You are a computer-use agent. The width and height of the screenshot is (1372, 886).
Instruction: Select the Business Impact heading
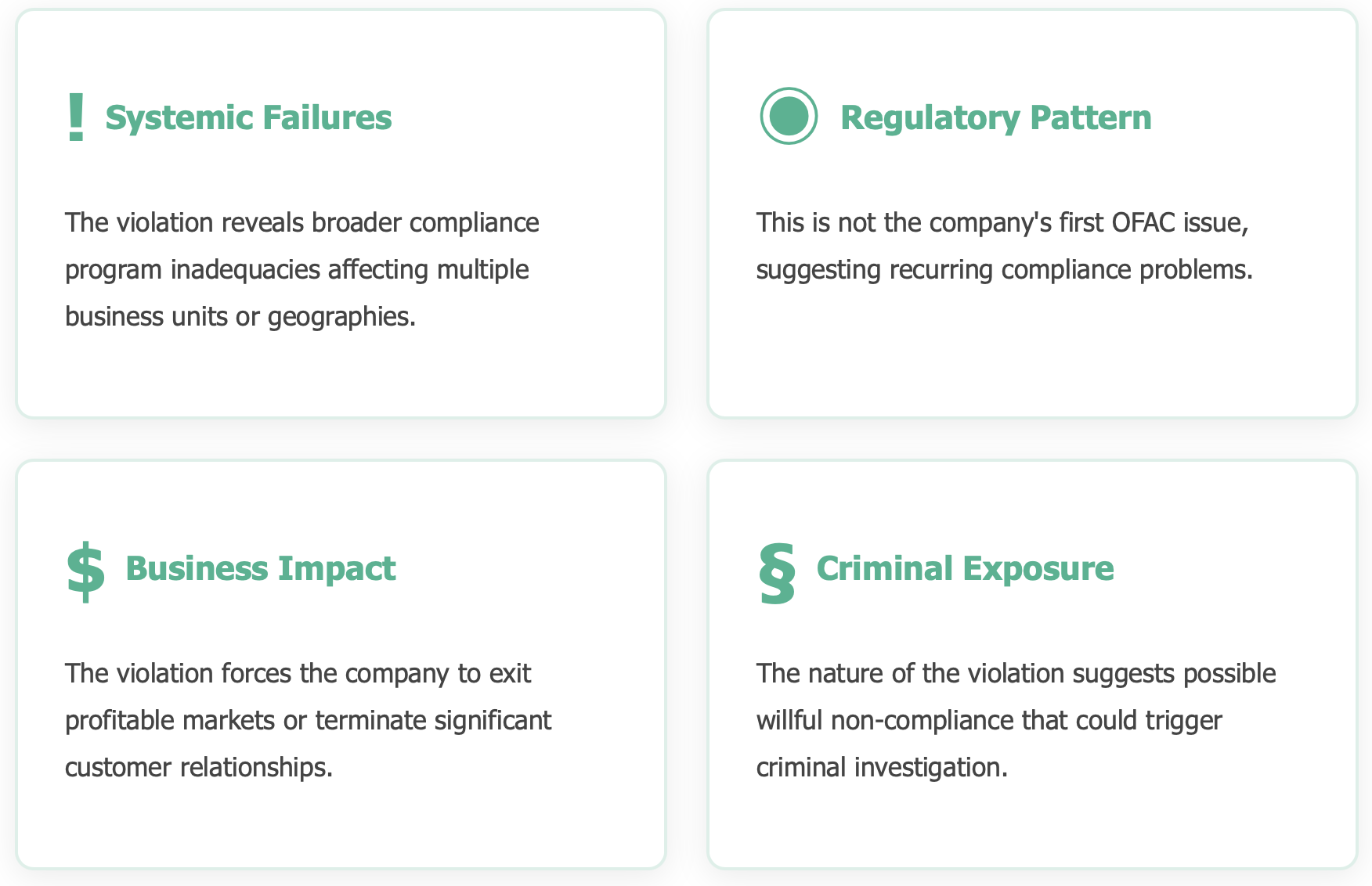click(x=260, y=568)
